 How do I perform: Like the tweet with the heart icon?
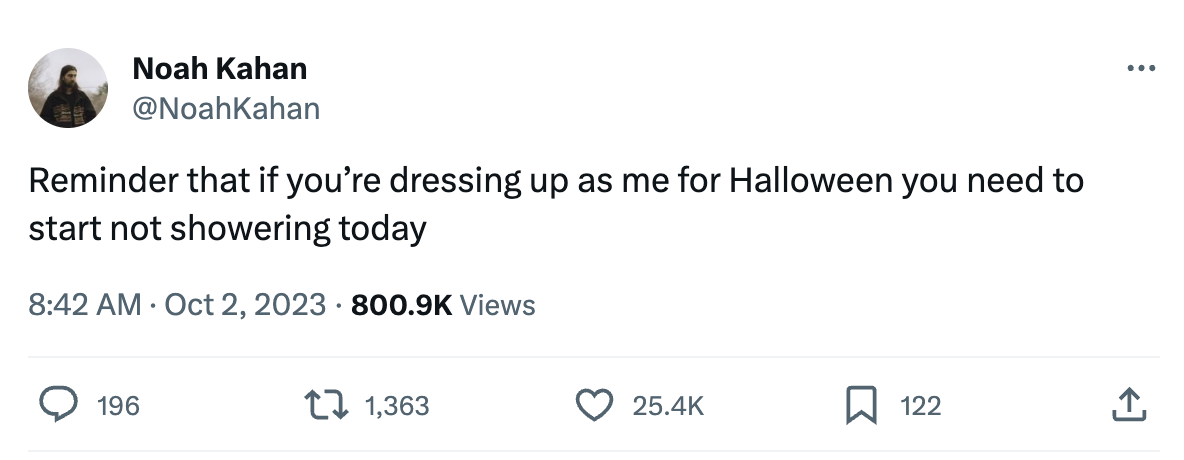click(x=594, y=405)
